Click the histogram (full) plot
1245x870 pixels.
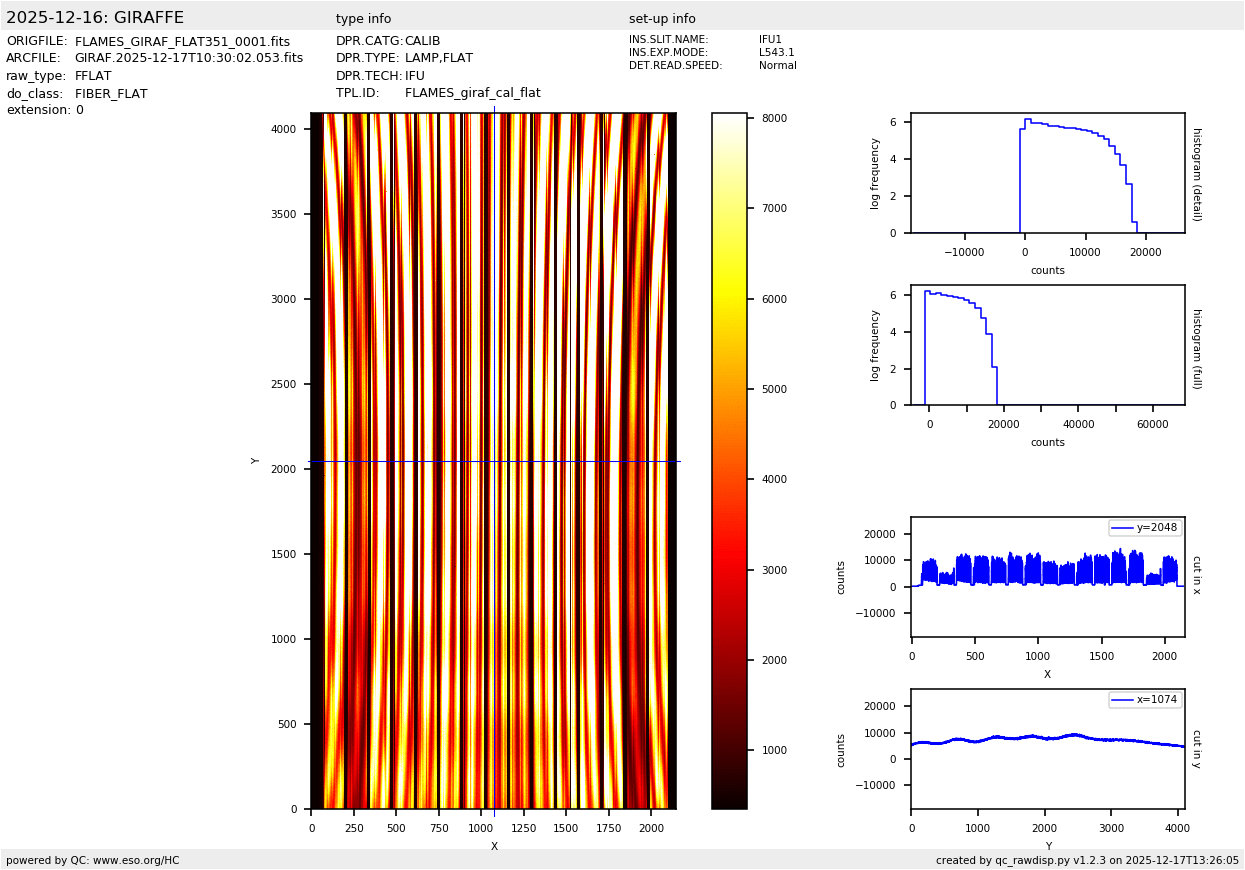(1047, 345)
